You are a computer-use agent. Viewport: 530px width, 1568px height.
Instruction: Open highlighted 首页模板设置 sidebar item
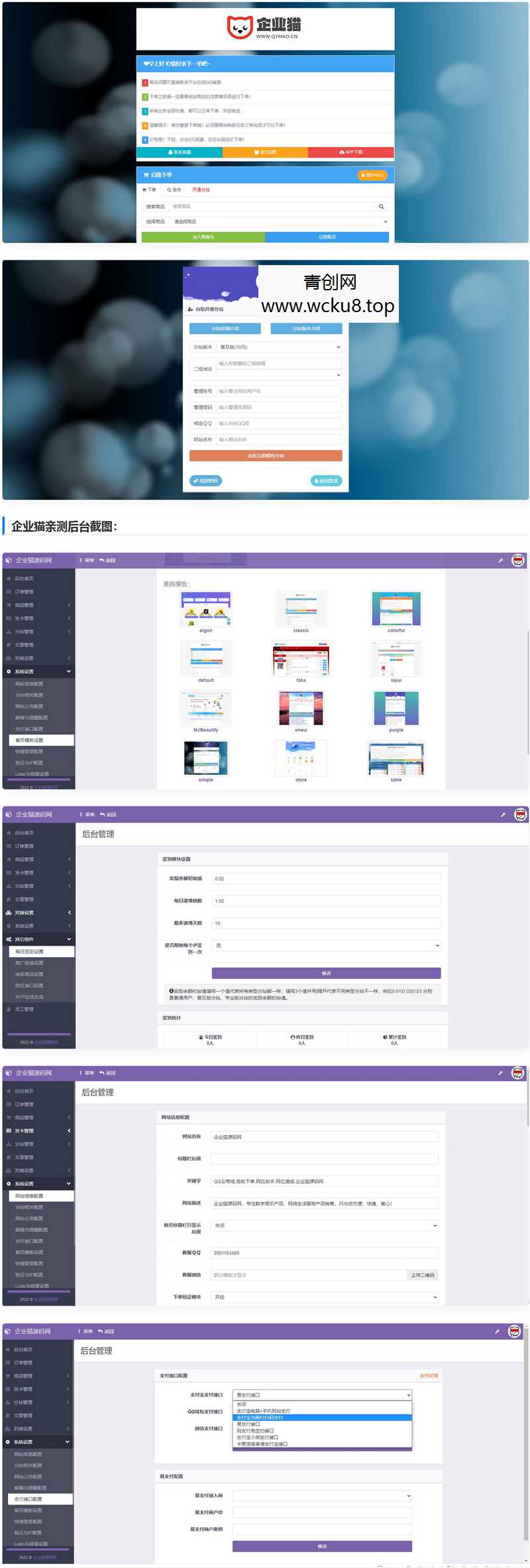coord(41,740)
